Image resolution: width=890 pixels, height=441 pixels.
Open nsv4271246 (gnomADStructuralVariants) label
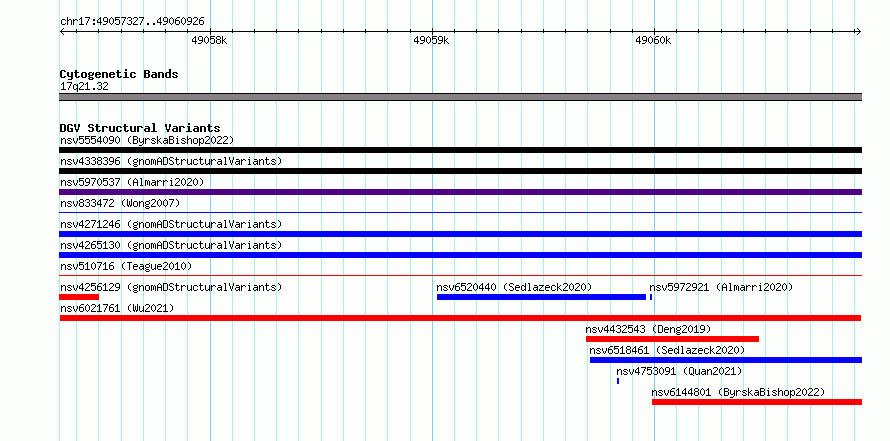(171, 224)
